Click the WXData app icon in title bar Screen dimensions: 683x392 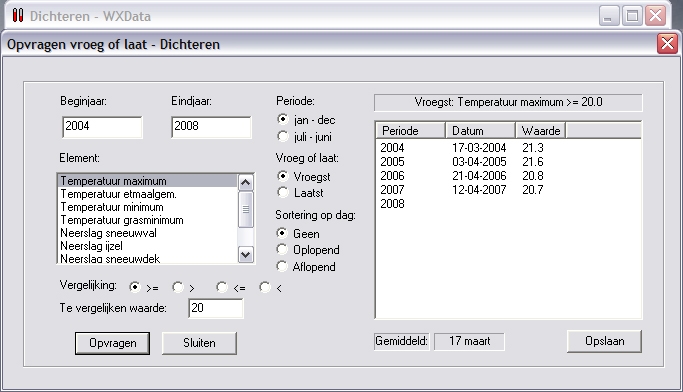tap(17, 16)
